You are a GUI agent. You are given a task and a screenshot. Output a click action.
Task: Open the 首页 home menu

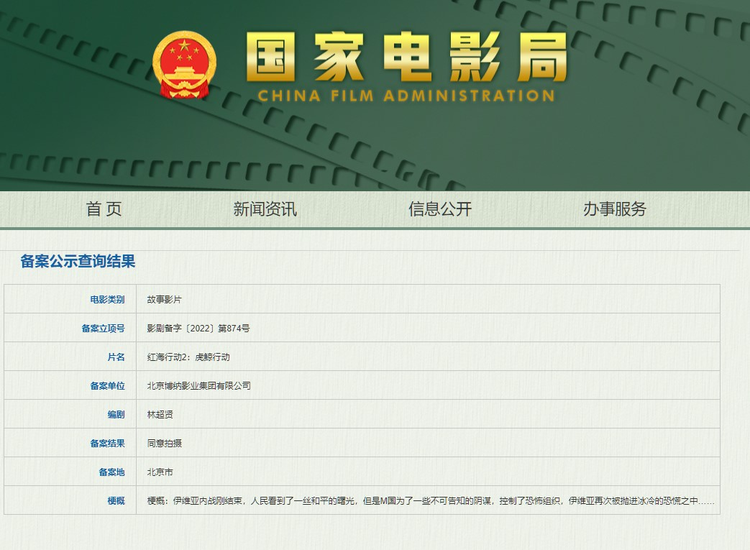point(104,209)
